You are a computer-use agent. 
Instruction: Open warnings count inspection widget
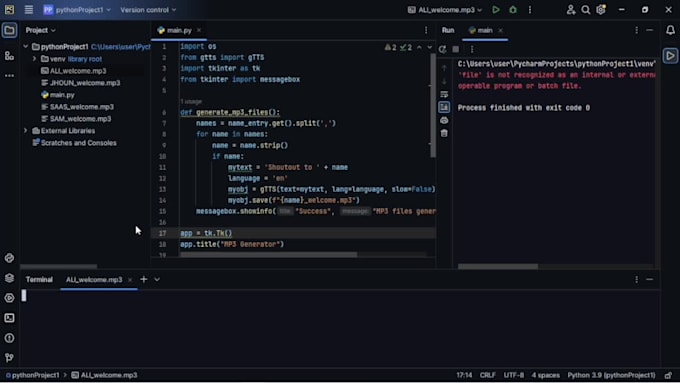point(390,47)
